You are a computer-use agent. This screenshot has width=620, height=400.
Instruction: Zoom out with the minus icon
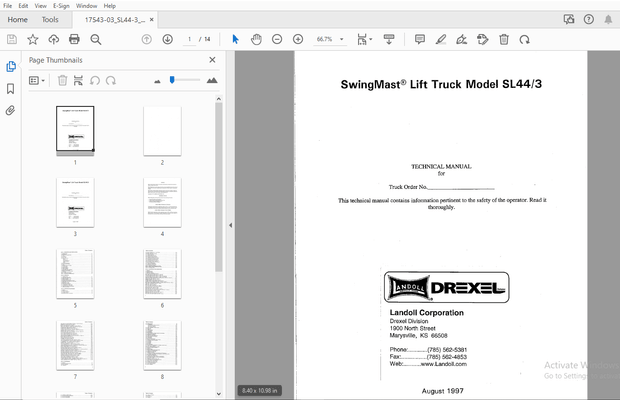[277, 39]
